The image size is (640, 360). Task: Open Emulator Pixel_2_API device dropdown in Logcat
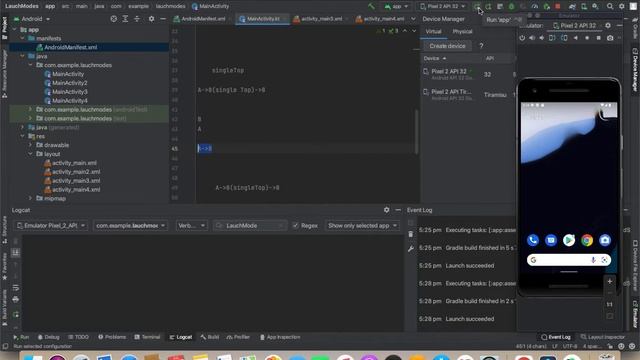(51, 225)
